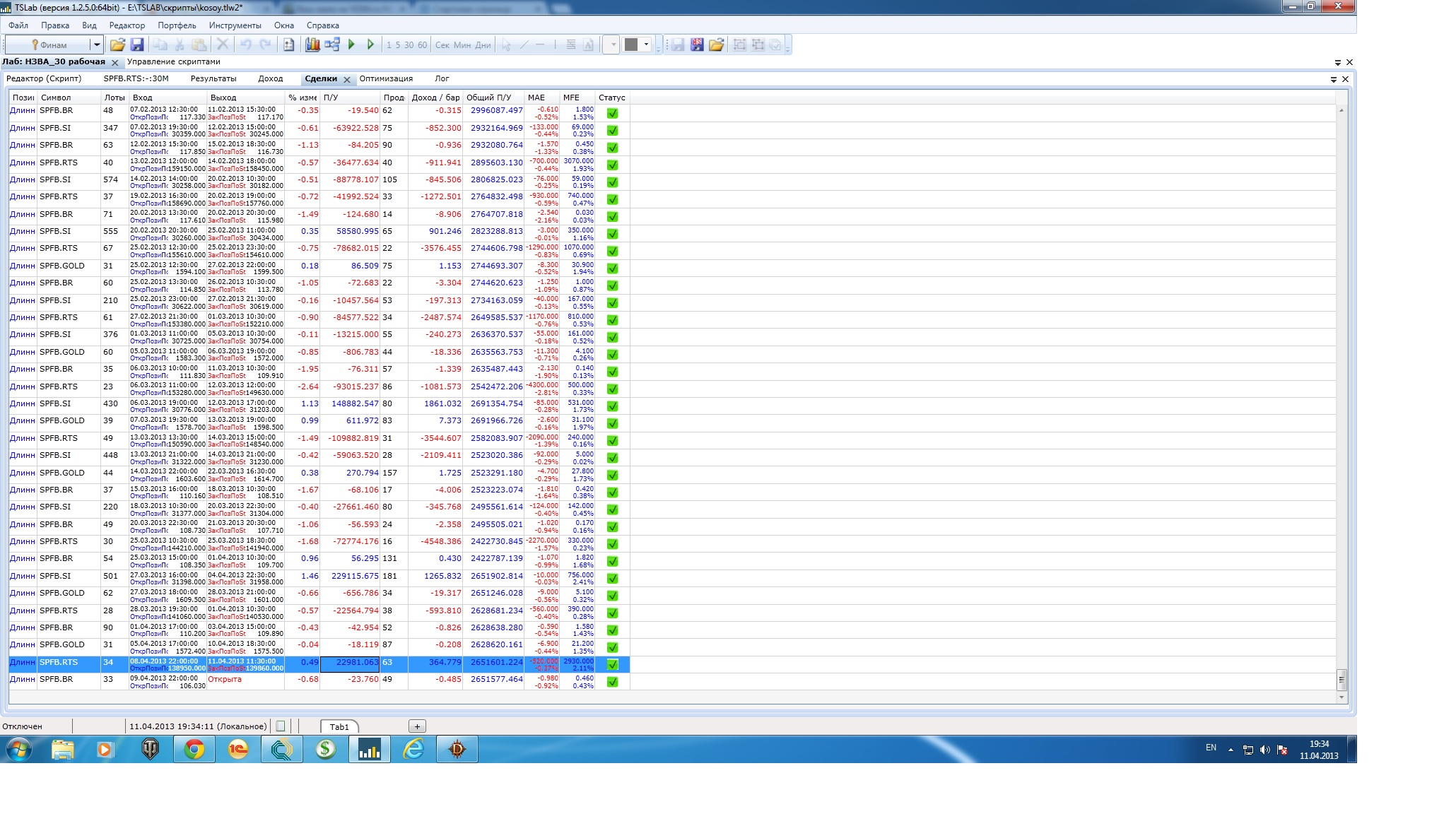Click the bar chart toolbar icon
Image resolution: width=1456 pixels, height=814 pixels.
pyautogui.click(x=312, y=45)
